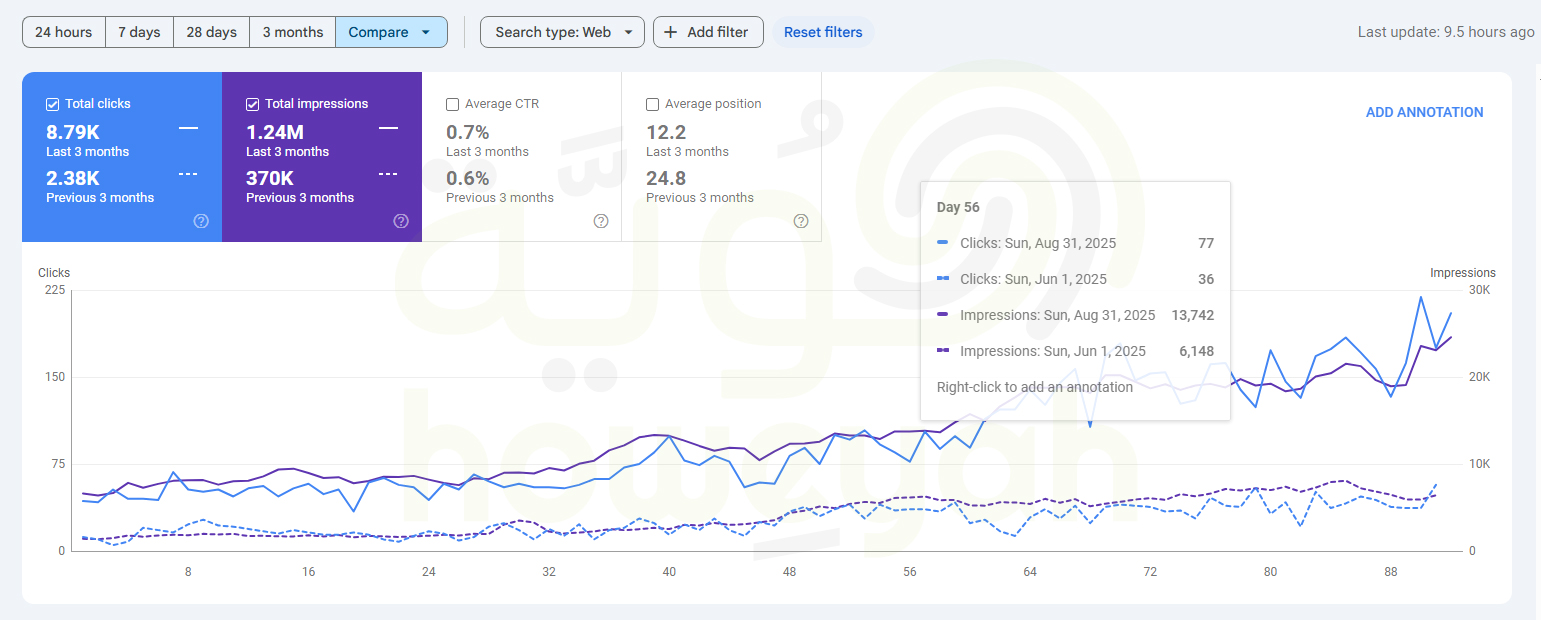
Task: Enable the Average CTR checkbox
Action: 453,104
